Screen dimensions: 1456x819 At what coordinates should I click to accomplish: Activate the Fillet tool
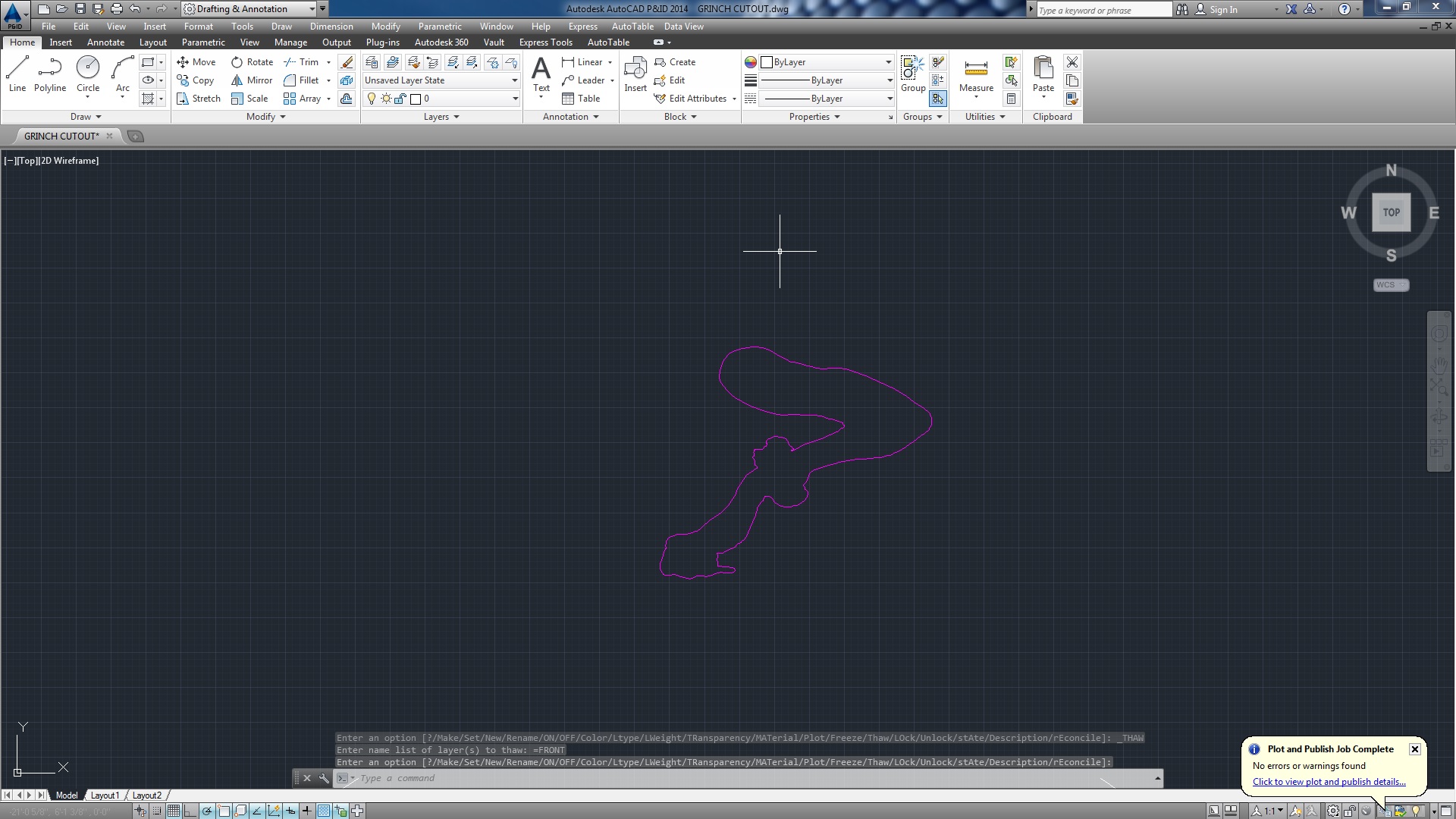click(x=302, y=80)
